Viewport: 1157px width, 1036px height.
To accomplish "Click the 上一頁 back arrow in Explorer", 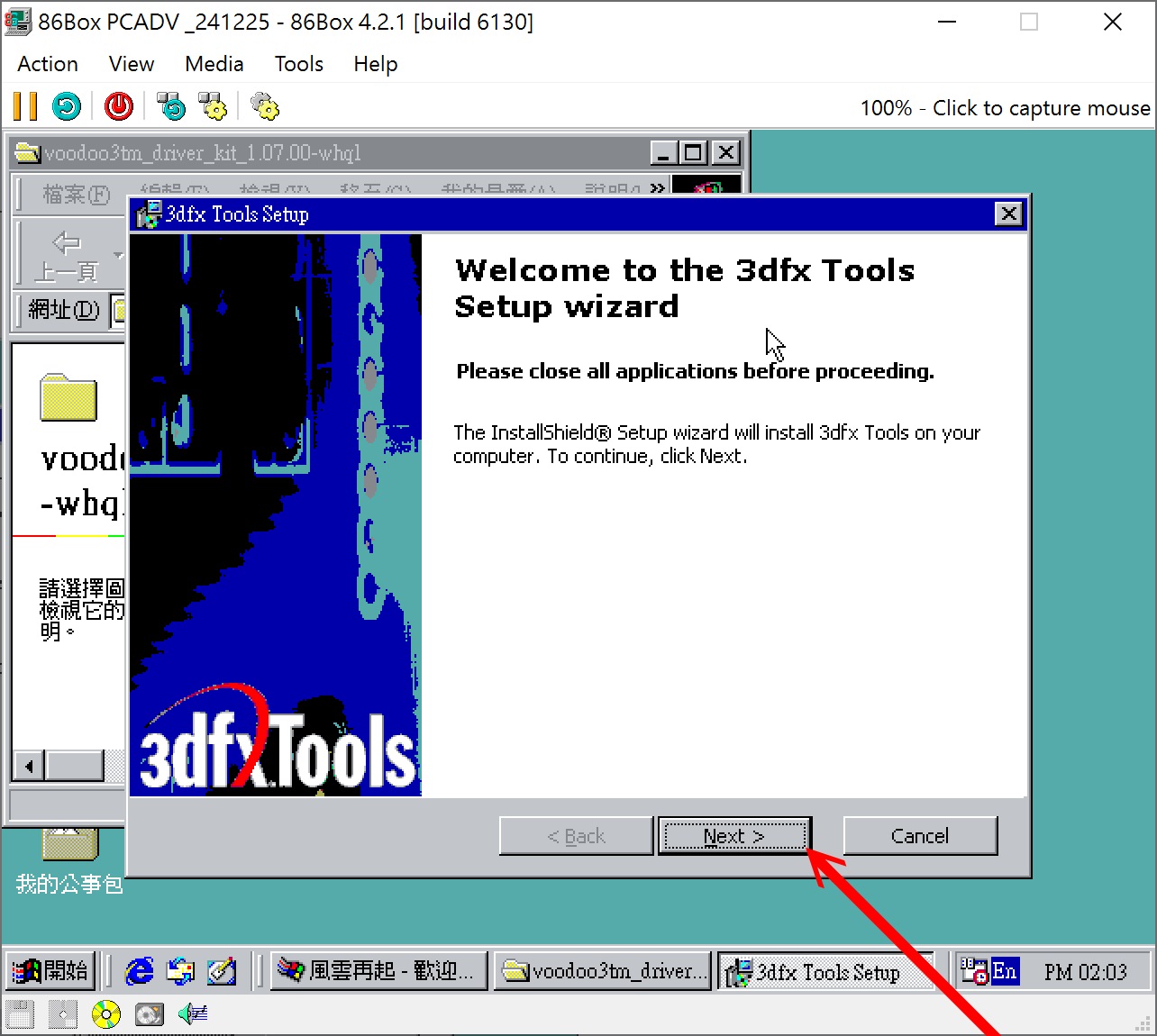I will 66,255.
